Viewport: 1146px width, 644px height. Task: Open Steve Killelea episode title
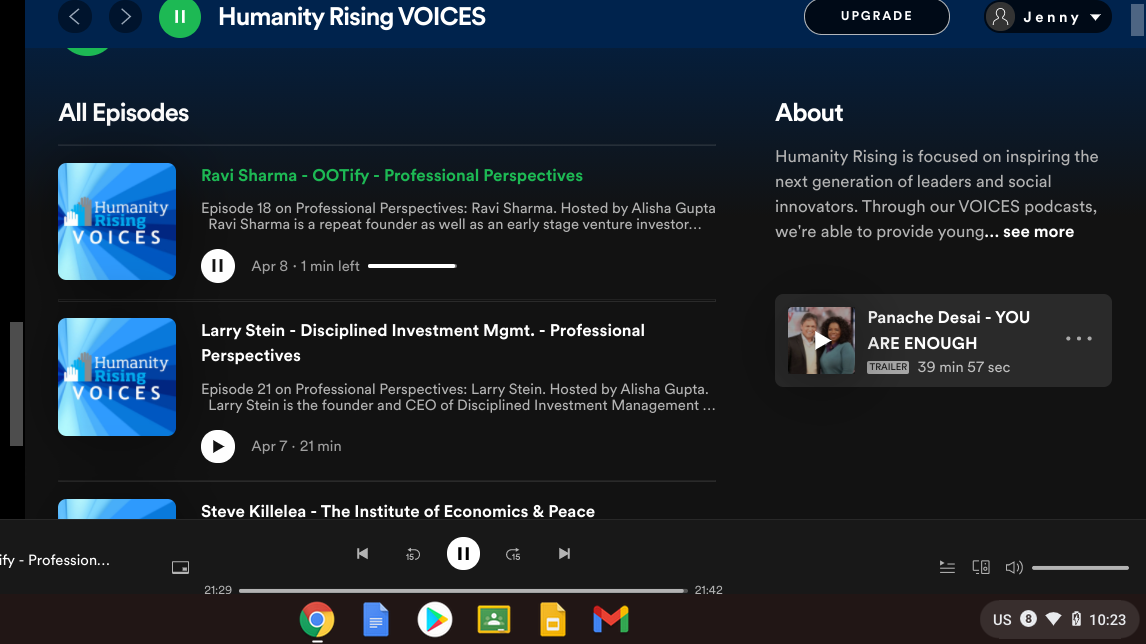pos(398,511)
